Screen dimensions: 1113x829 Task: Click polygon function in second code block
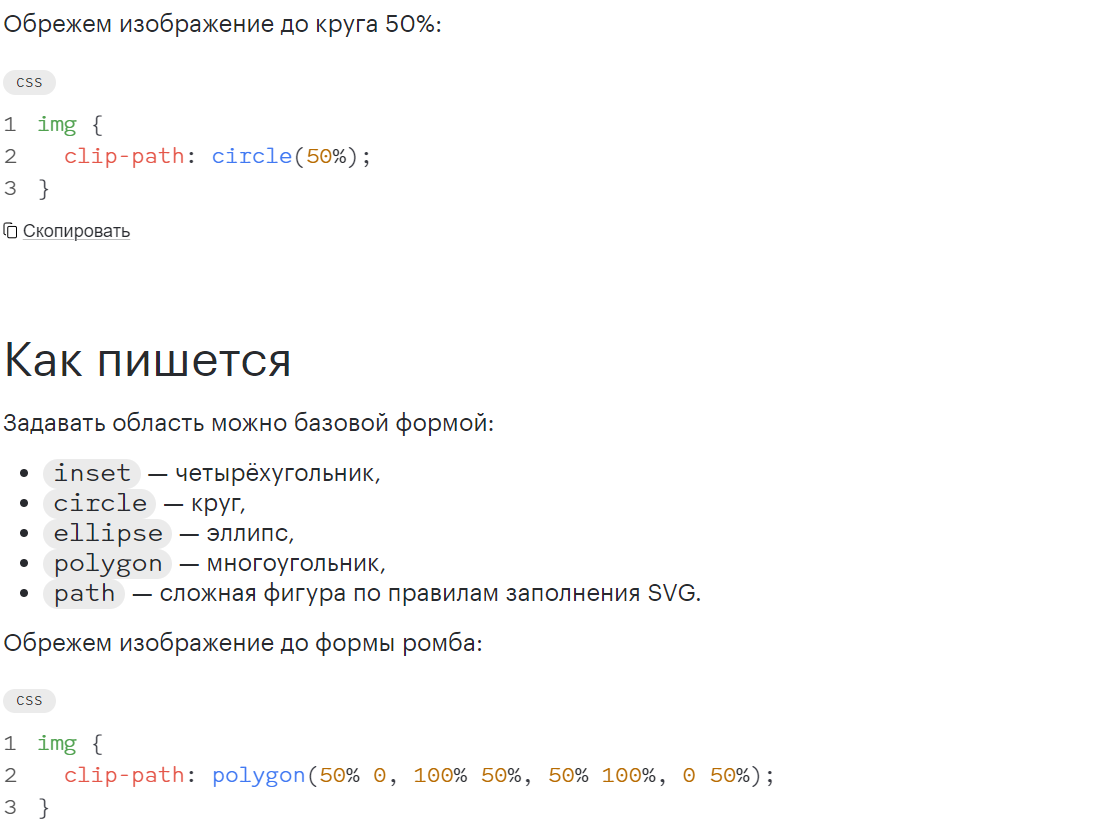258,775
